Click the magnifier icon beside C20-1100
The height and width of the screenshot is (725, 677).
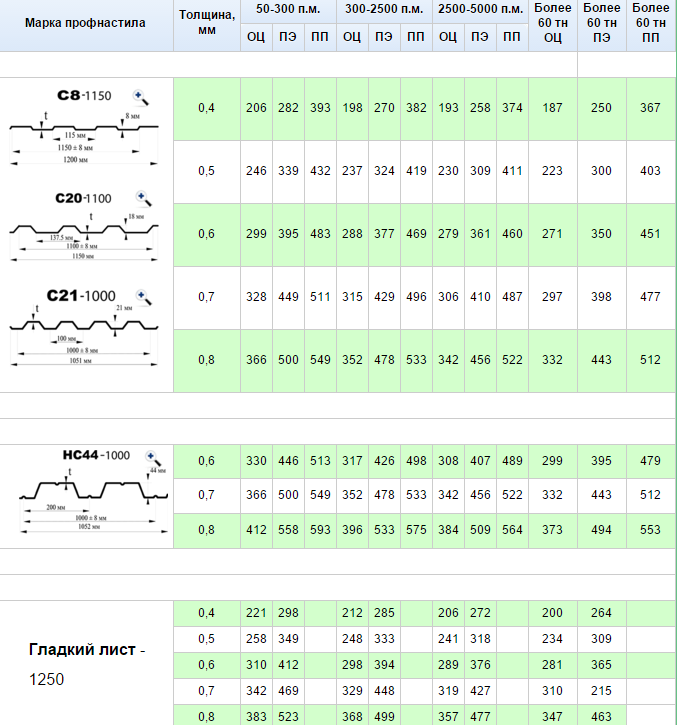click(x=144, y=199)
